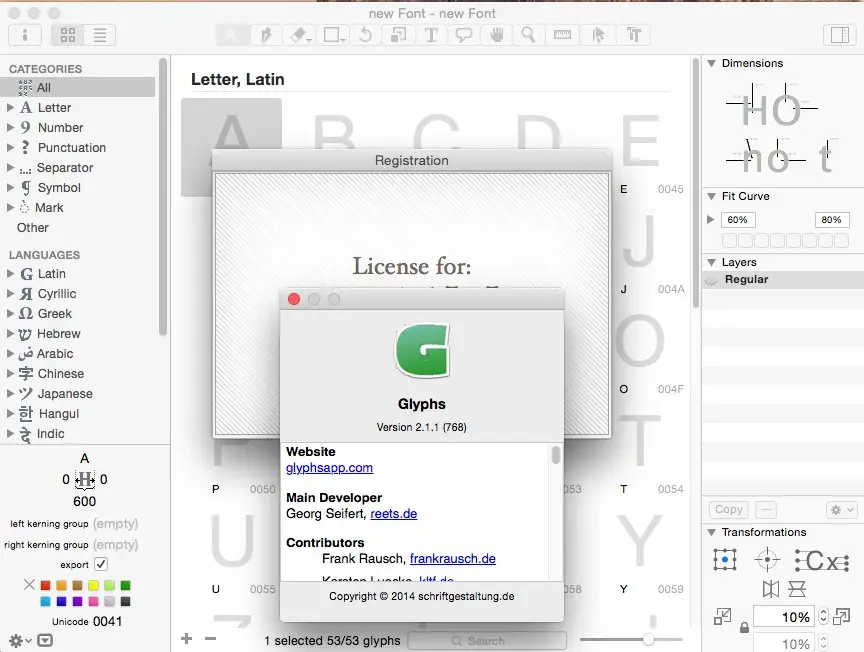Select the Regular layer row
Viewport: 864px width, 652px height.
pos(782,279)
